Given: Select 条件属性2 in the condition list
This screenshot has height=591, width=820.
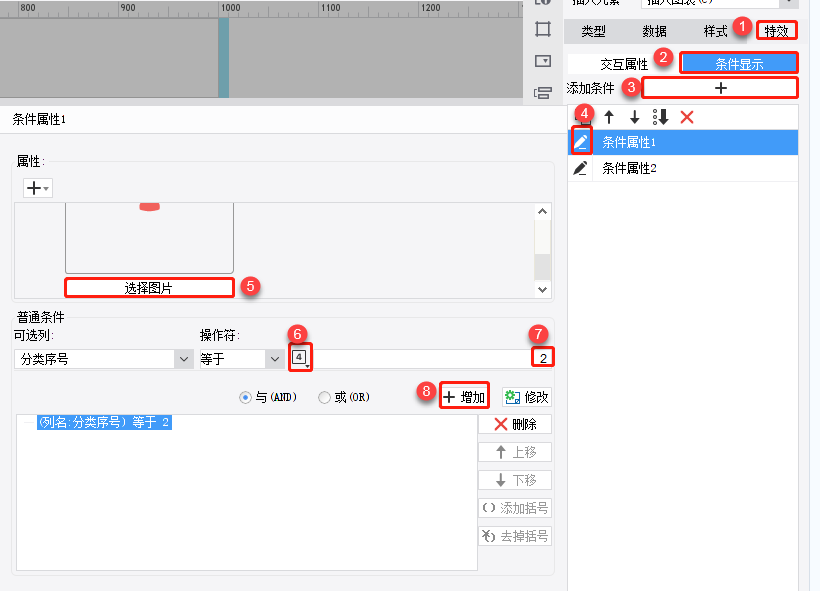Looking at the screenshot, I should pyautogui.click(x=683, y=168).
